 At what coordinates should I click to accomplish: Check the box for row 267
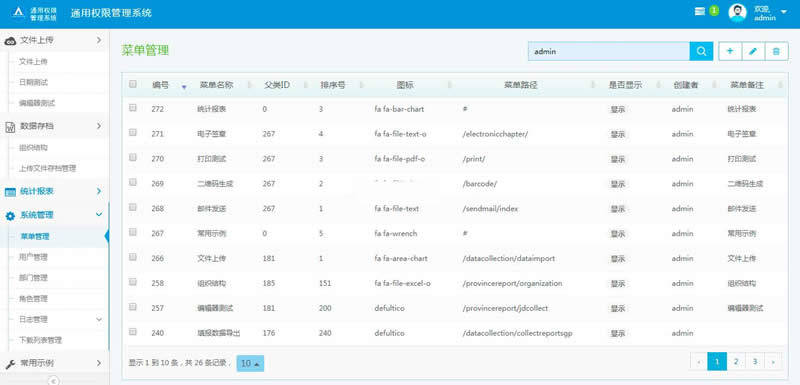pos(133,232)
